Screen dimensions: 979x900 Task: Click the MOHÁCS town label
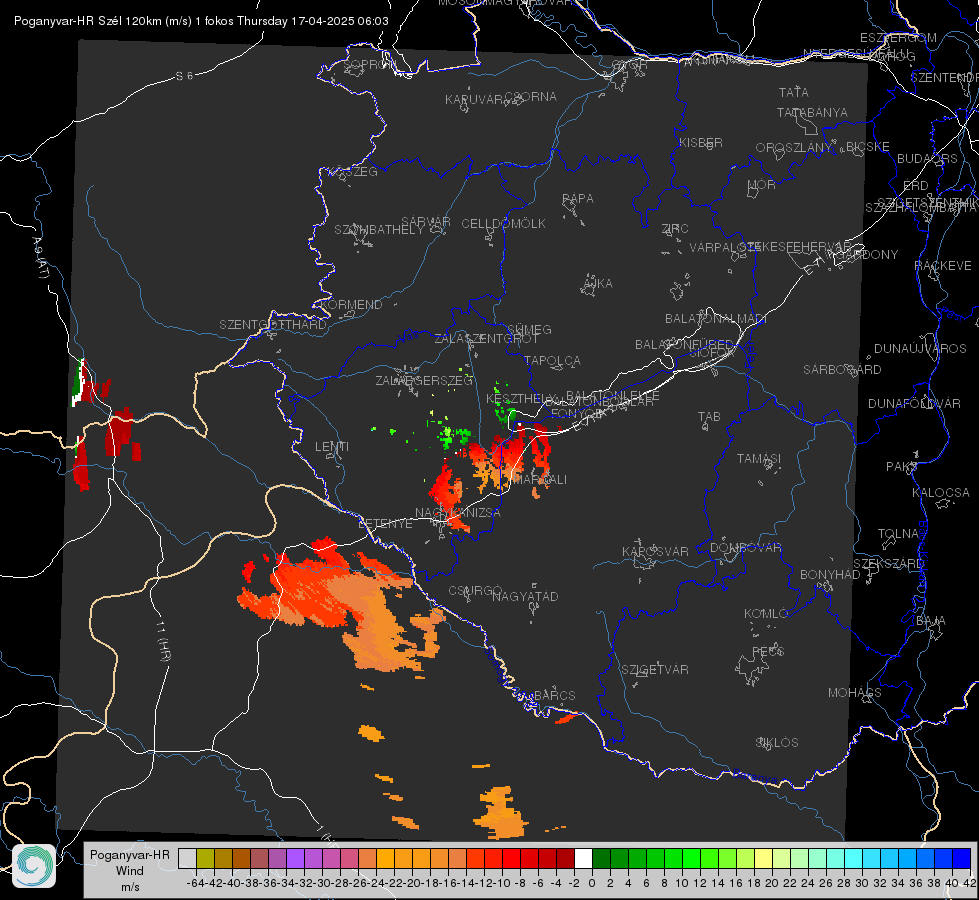(855, 693)
